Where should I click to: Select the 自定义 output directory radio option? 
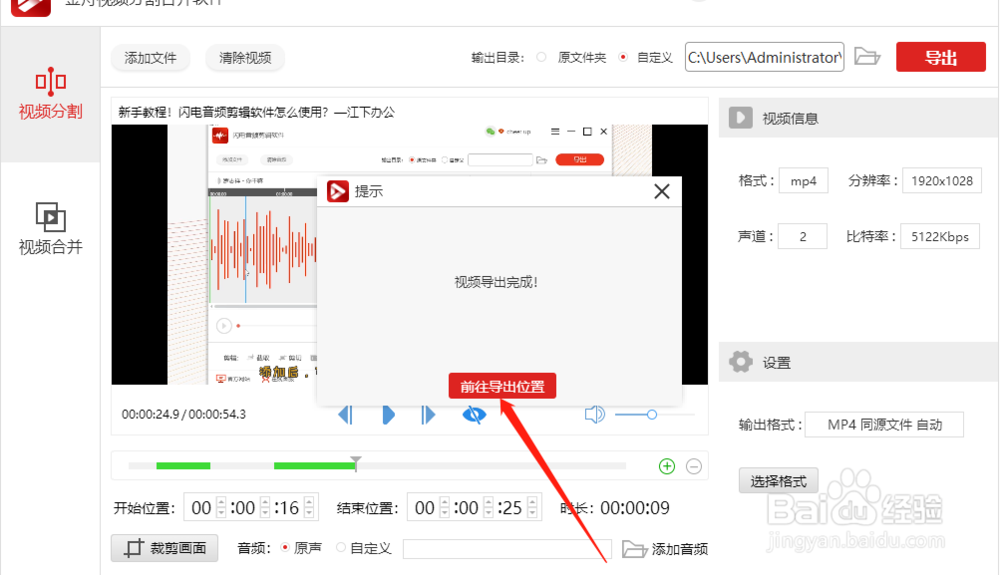point(623,57)
